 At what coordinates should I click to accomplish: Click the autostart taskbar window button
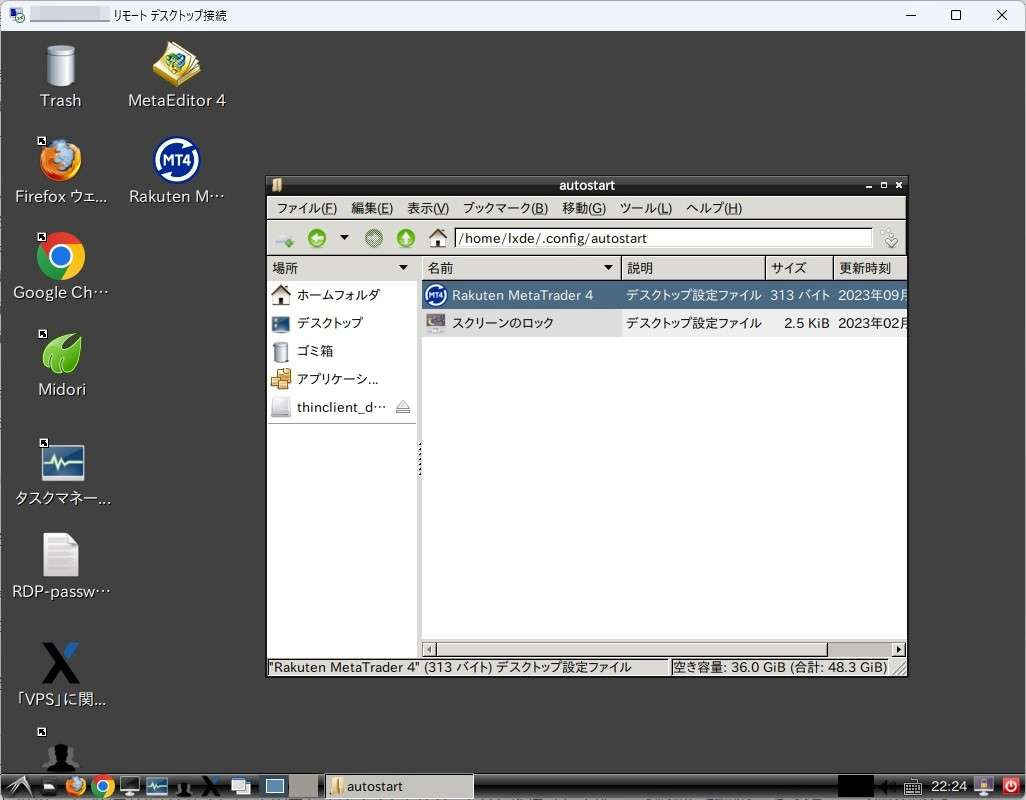tap(399, 786)
